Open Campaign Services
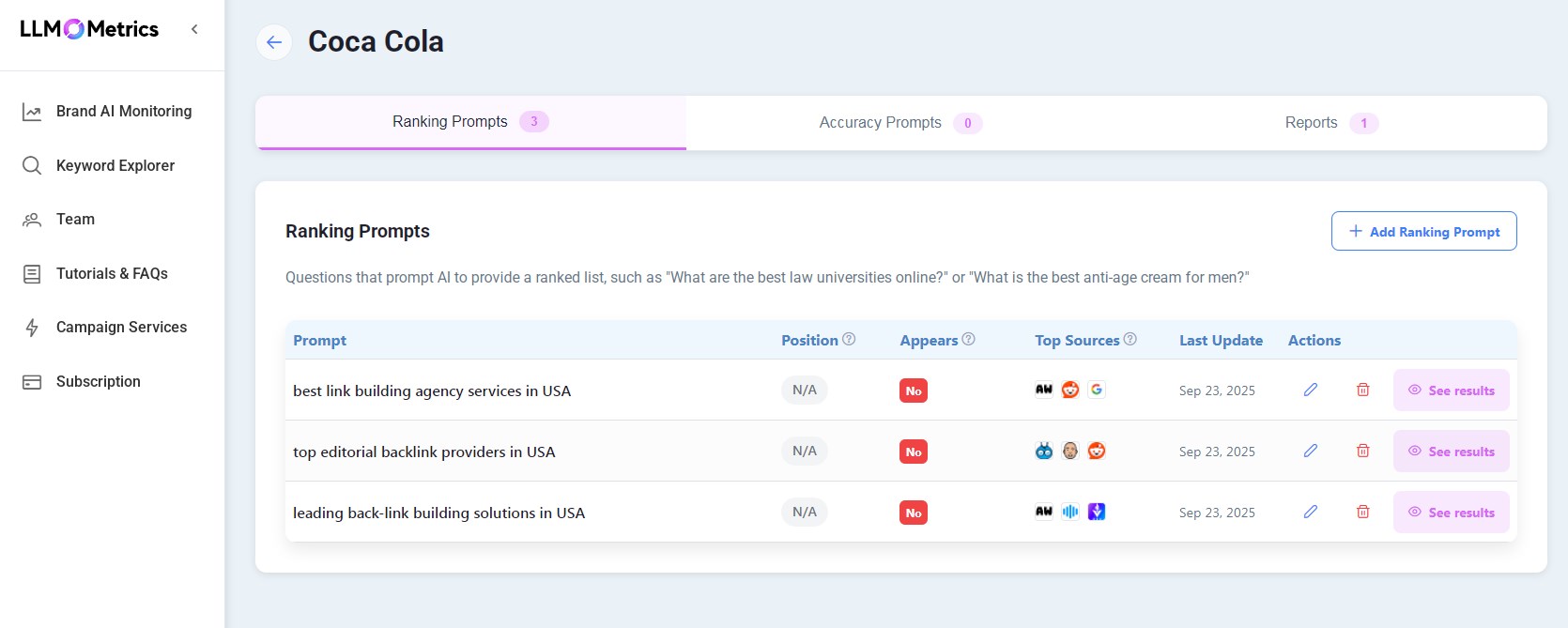Screen dimensions: 1568x628 click(121, 328)
